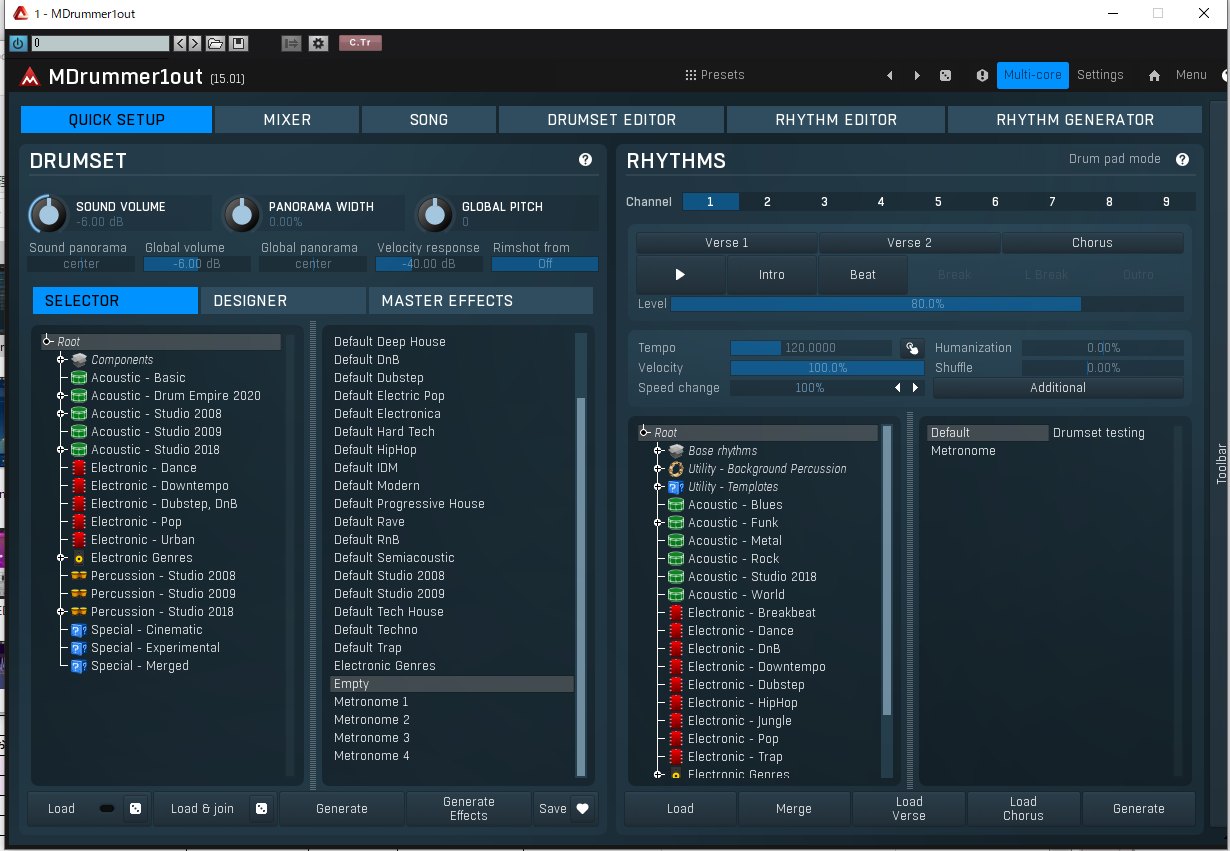Adjust the Level 80.0% slider
Image resolution: width=1230 pixels, height=851 pixels.
click(927, 304)
